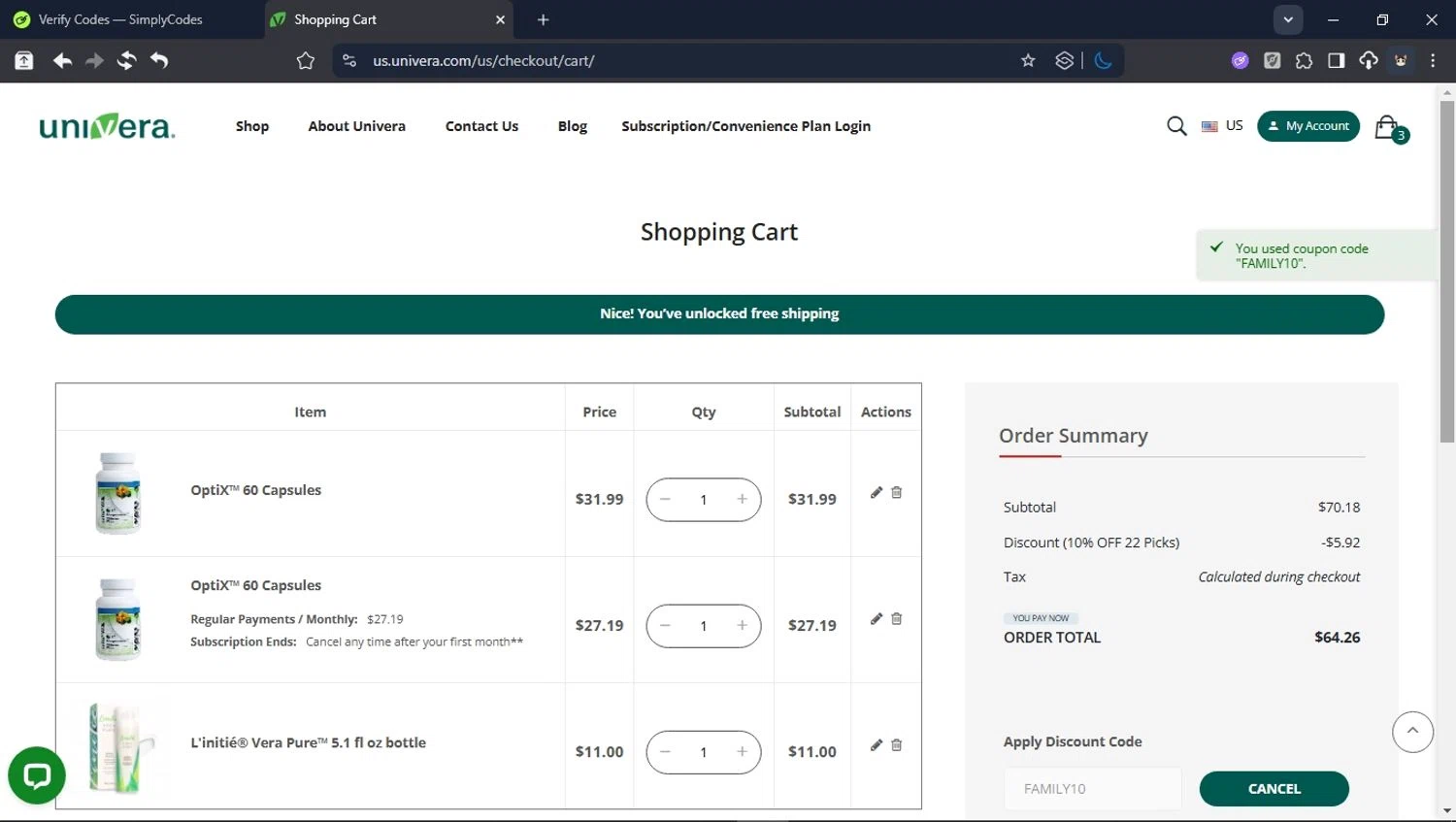Edit the $27.19 OptiX subscription item
The height and width of the screenshot is (822, 1456).
point(877,618)
